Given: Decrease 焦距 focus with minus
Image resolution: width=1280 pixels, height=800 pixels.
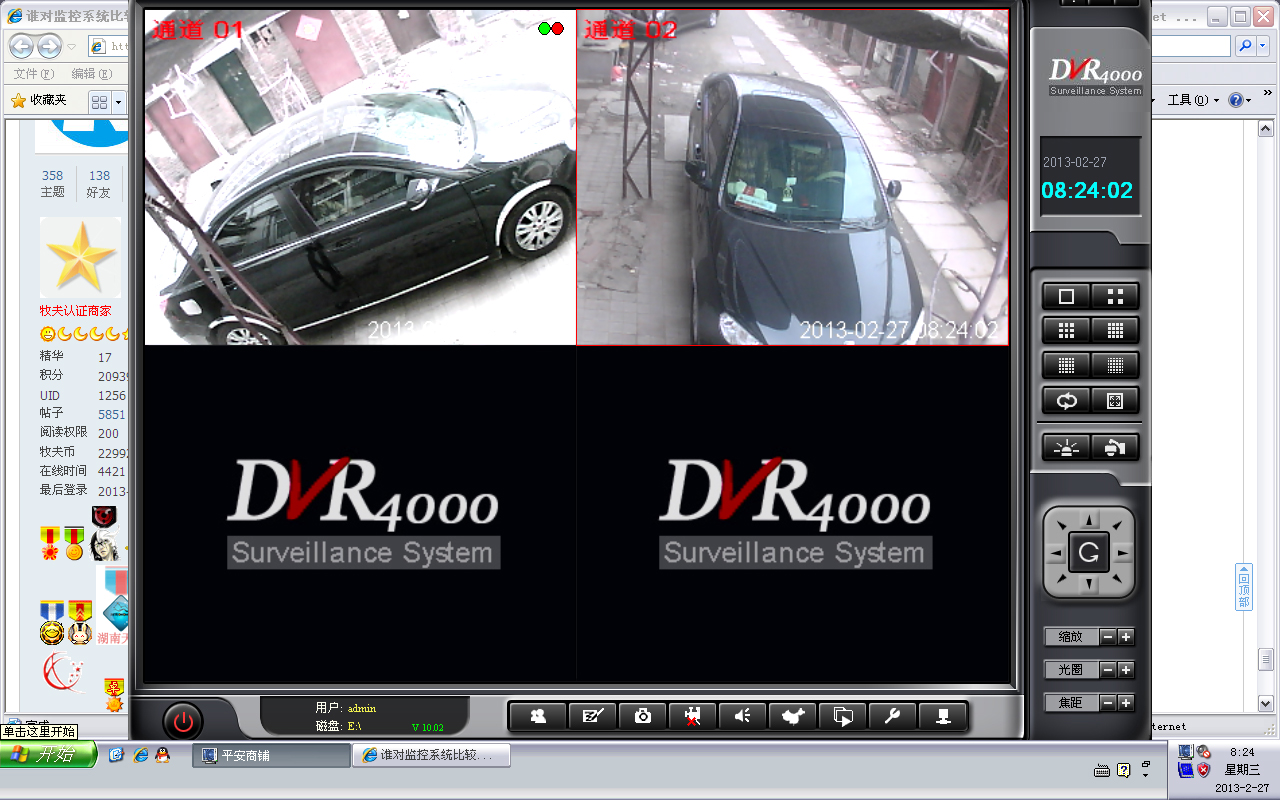Looking at the screenshot, I should pos(1108,703).
